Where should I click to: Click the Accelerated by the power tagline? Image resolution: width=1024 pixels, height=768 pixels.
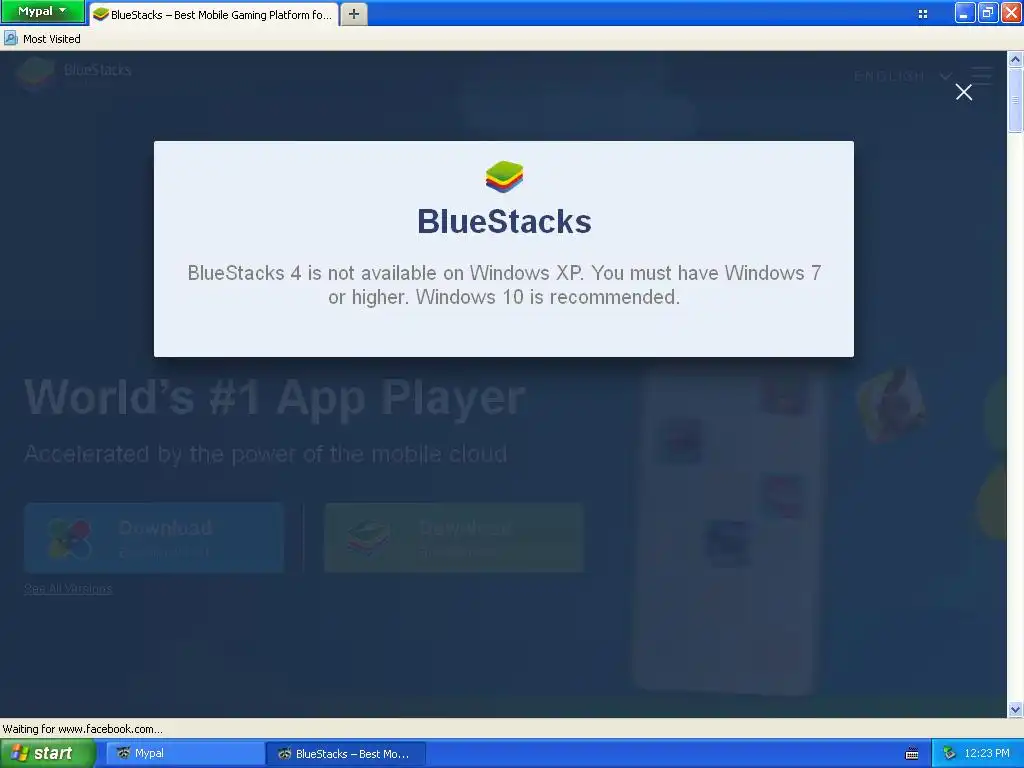coord(266,453)
